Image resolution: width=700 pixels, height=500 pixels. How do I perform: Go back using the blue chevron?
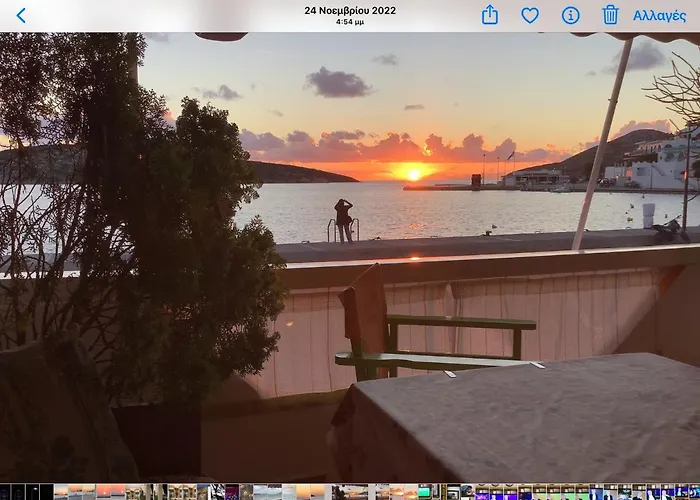click(21, 15)
